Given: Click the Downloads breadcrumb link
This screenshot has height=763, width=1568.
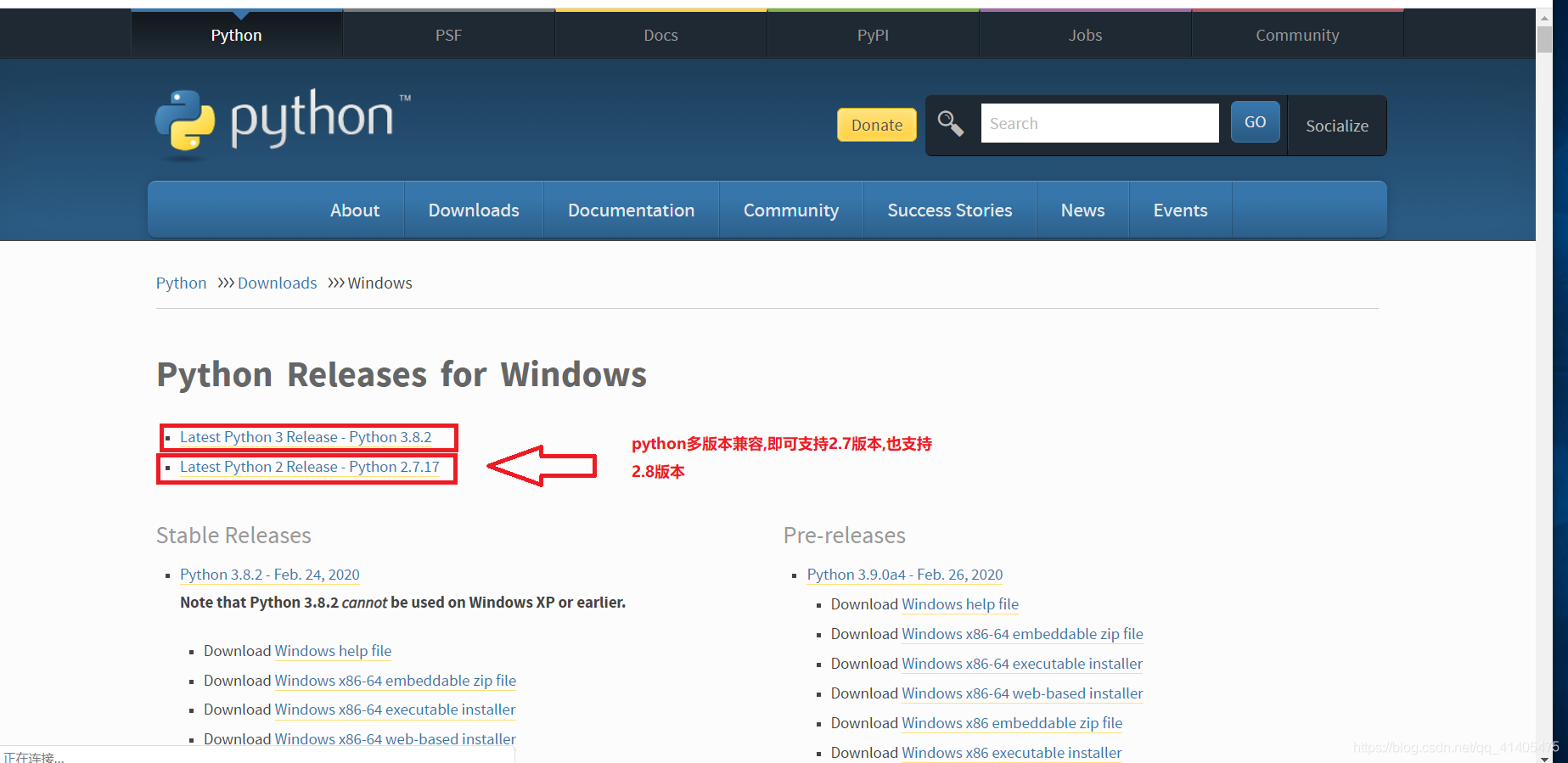Looking at the screenshot, I should tap(277, 283).
